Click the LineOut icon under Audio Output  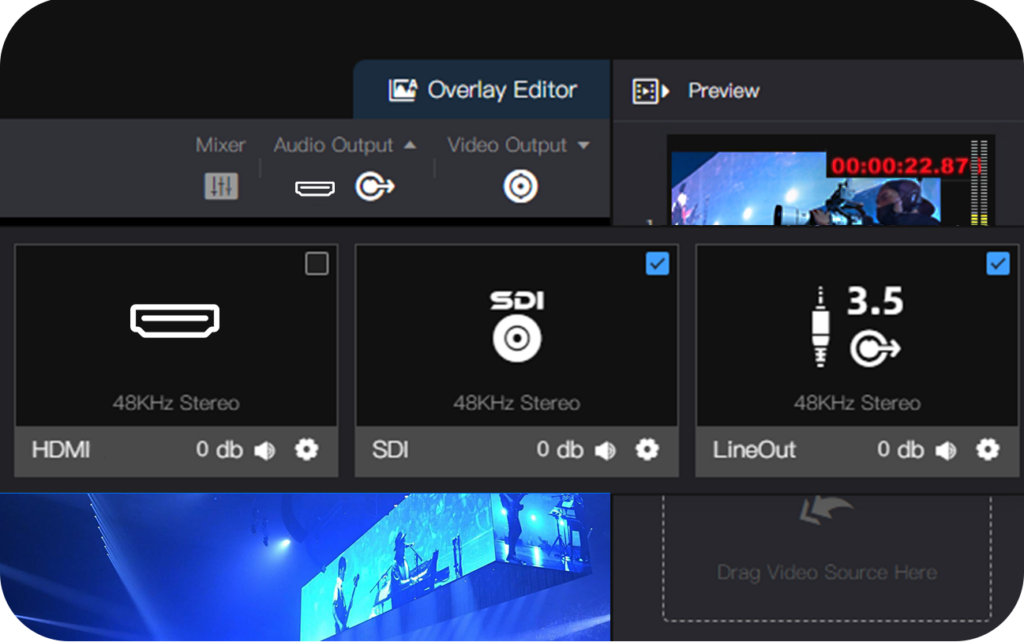pos(375,187)
